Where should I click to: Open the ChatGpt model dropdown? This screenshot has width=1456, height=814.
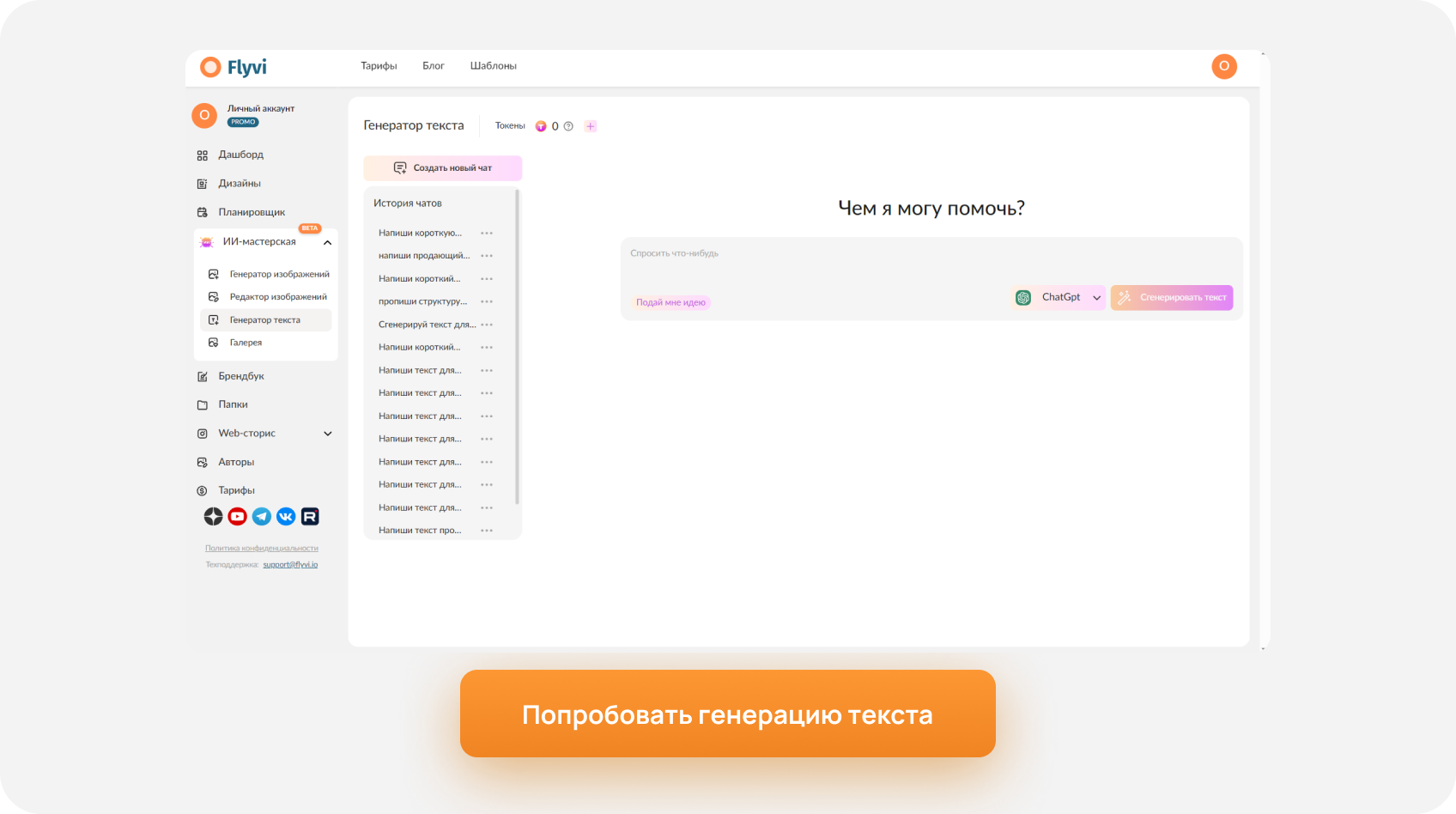[1059, 297]
